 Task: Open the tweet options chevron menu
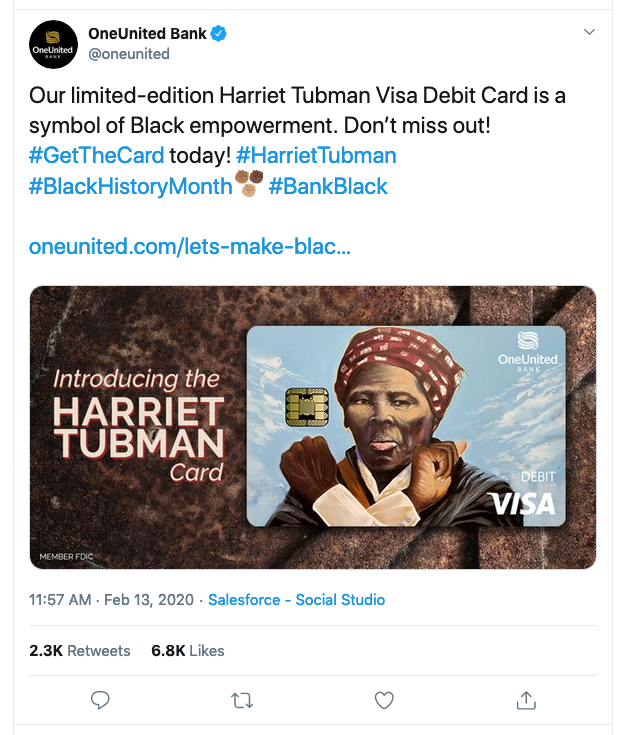pyautogui.click(x=589, y=33)
